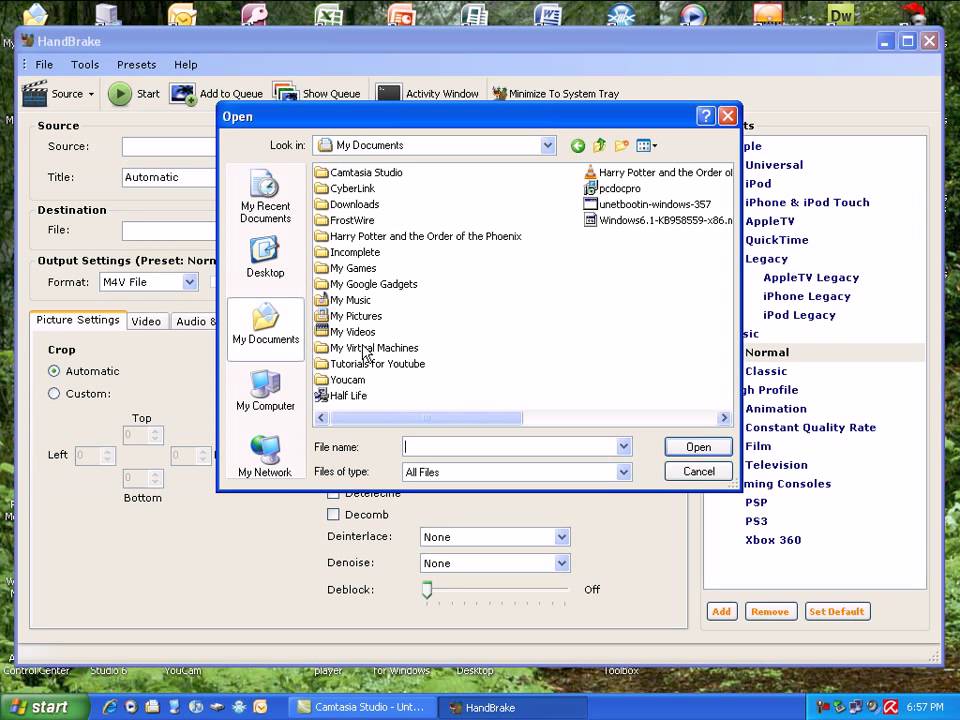Click the help question mark in Open dialog
The width and height of the screenshot is (960, 720).
[705, 116]
